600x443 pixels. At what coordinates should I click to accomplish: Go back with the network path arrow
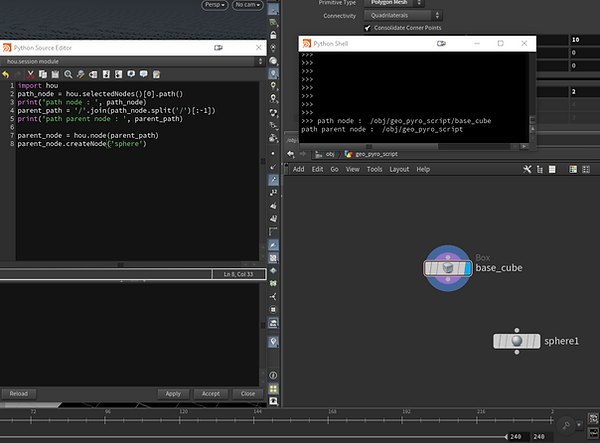[x=291, y=154]
